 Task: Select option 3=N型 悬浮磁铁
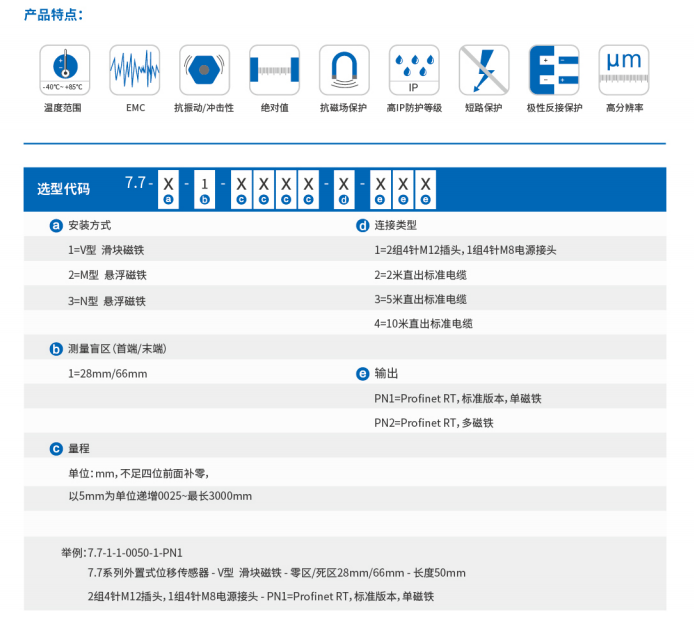[x=107, y=300]
